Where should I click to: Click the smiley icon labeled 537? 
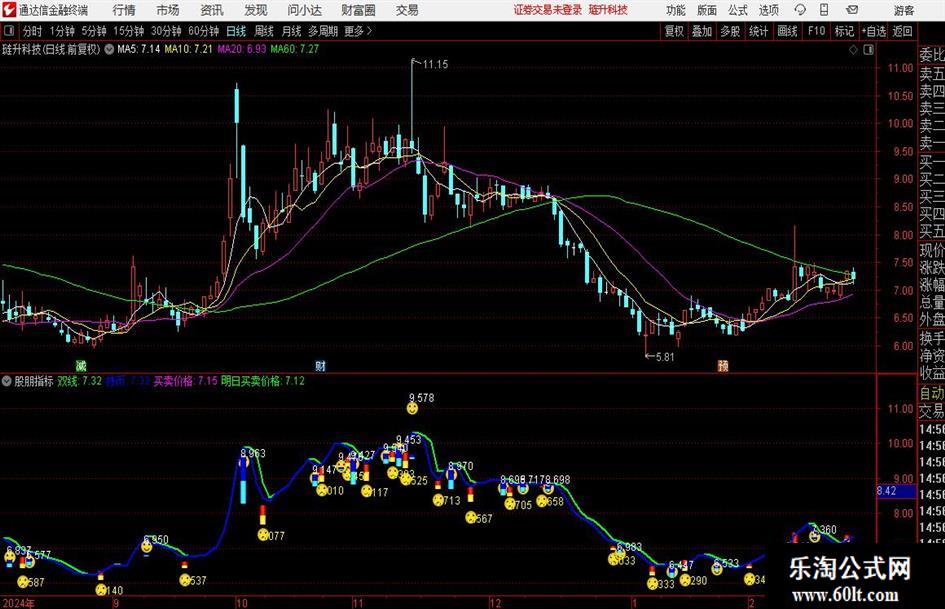pyautogui.click(x=184, y=580)
